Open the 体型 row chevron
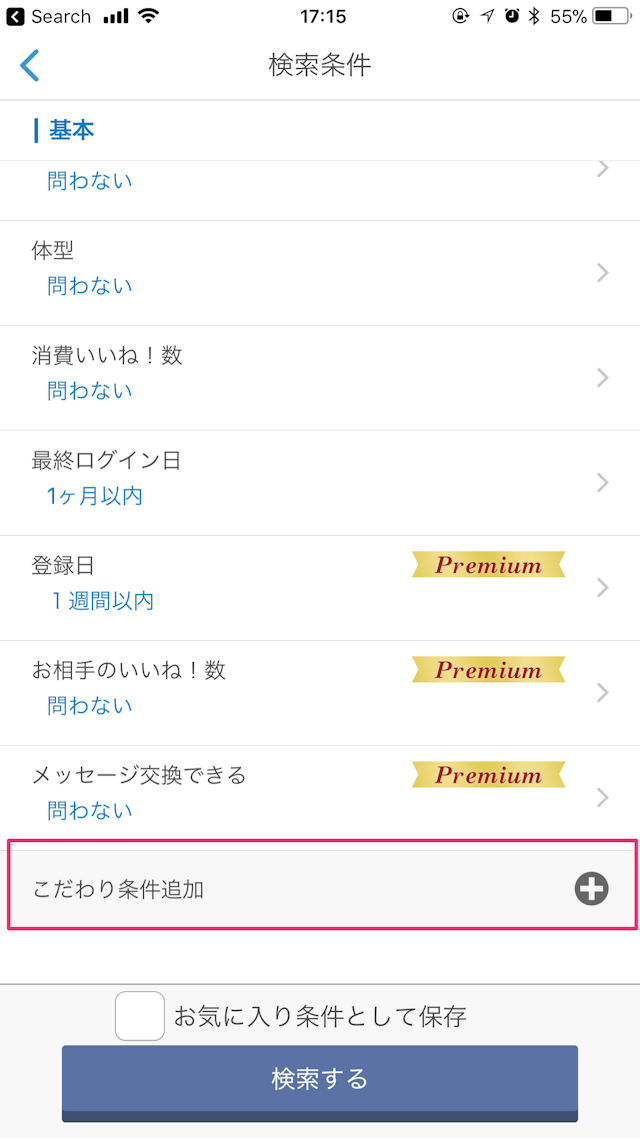Screen dimensions: 640x1138 click(602, 272)
